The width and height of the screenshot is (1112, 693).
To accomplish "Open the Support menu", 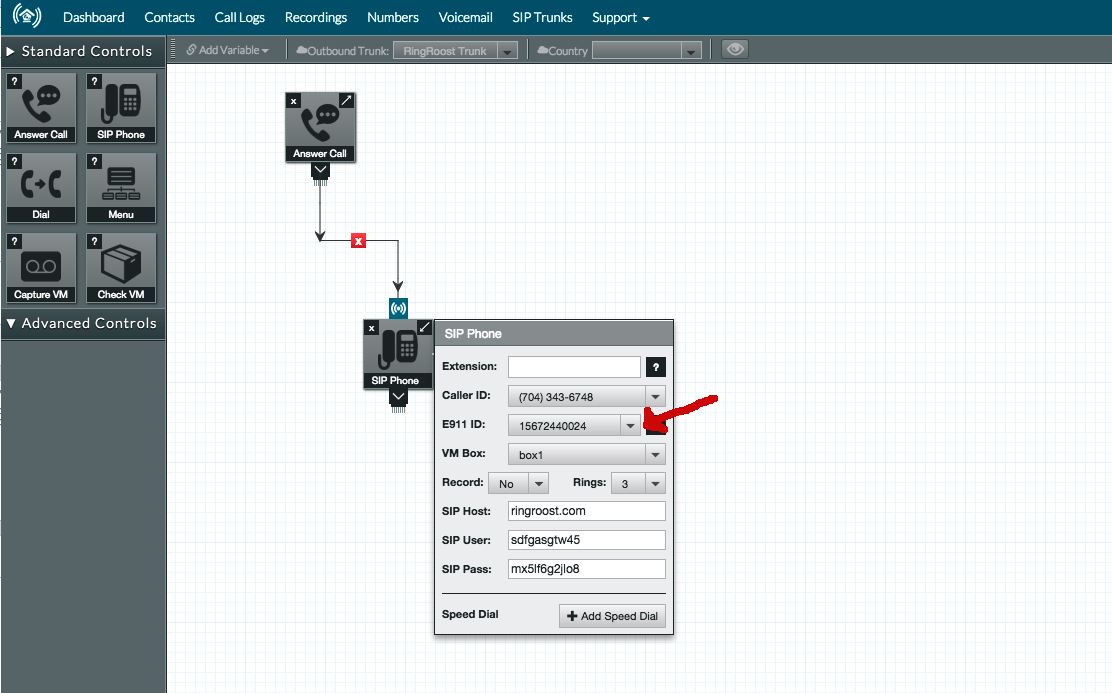I will [620, 17].
